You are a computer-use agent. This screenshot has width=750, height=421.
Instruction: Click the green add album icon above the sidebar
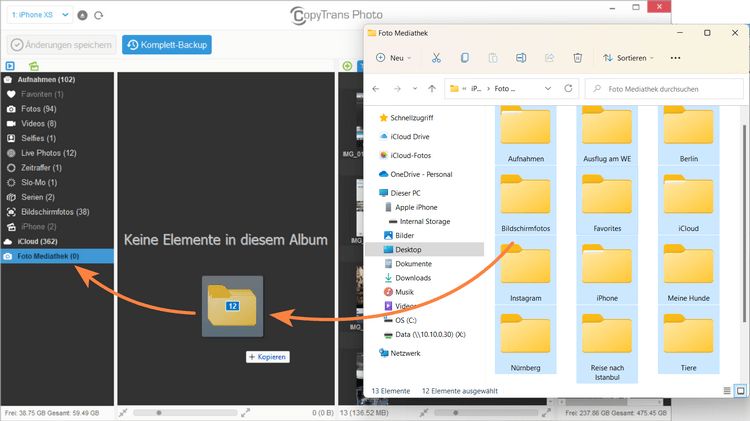33,66
